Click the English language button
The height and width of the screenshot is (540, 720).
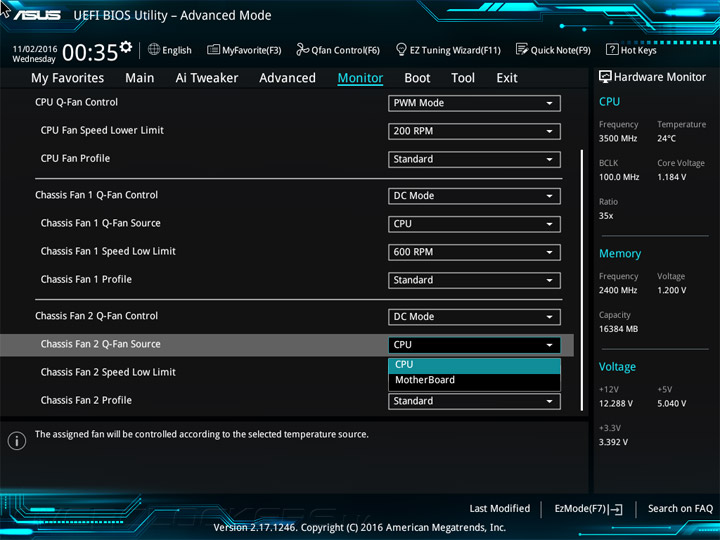click(170, 50)
